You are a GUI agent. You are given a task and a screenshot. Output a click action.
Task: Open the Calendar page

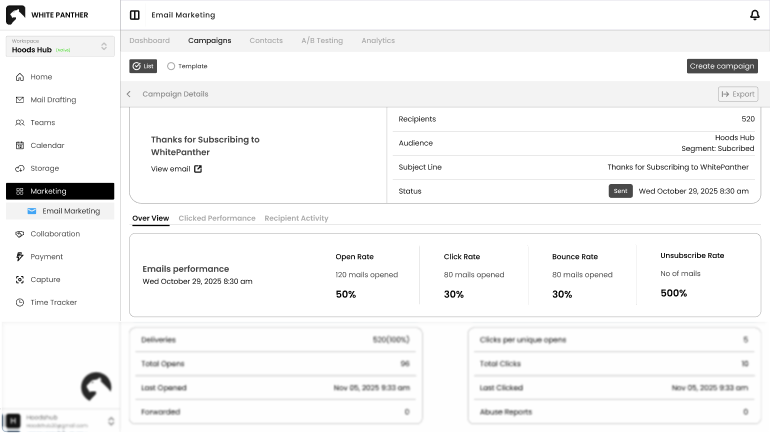pyautogui.click(x=46, y=146)
